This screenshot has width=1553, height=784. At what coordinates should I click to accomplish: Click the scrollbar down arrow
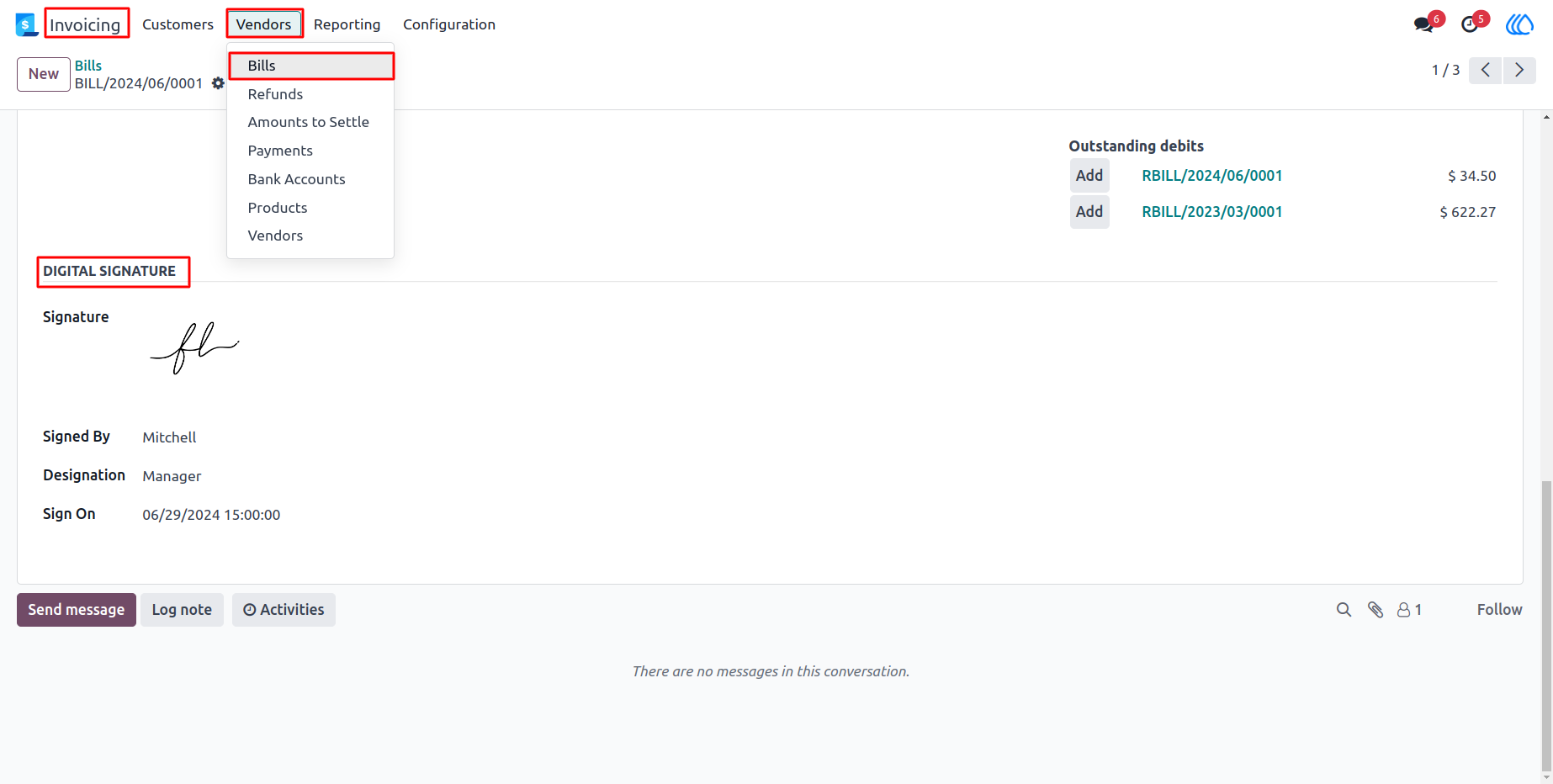(1546, 776)
